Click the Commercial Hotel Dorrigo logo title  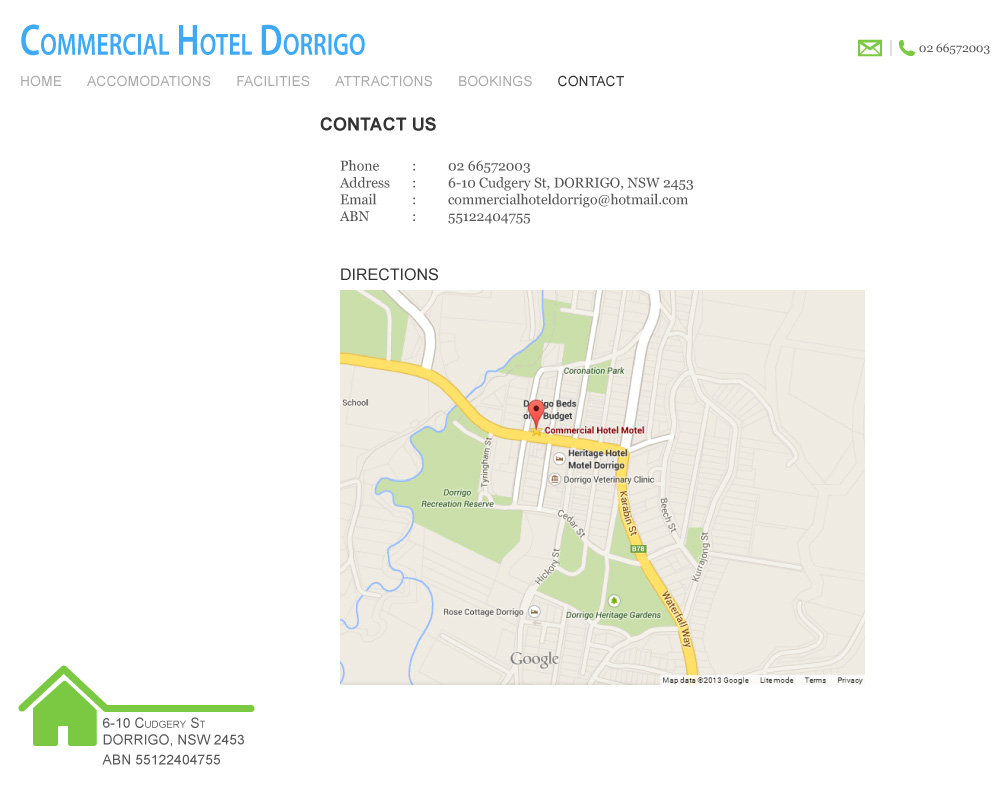click(x=193, y=41)
